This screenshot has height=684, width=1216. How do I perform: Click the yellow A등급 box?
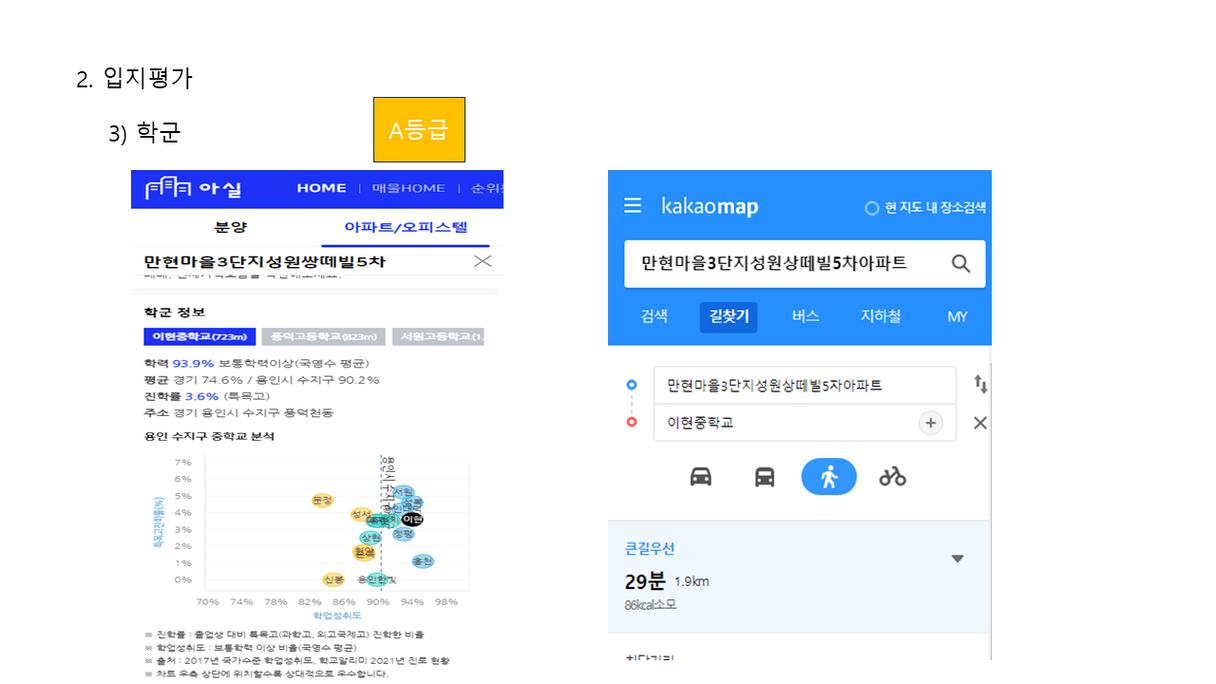click(x=419, y=129)
